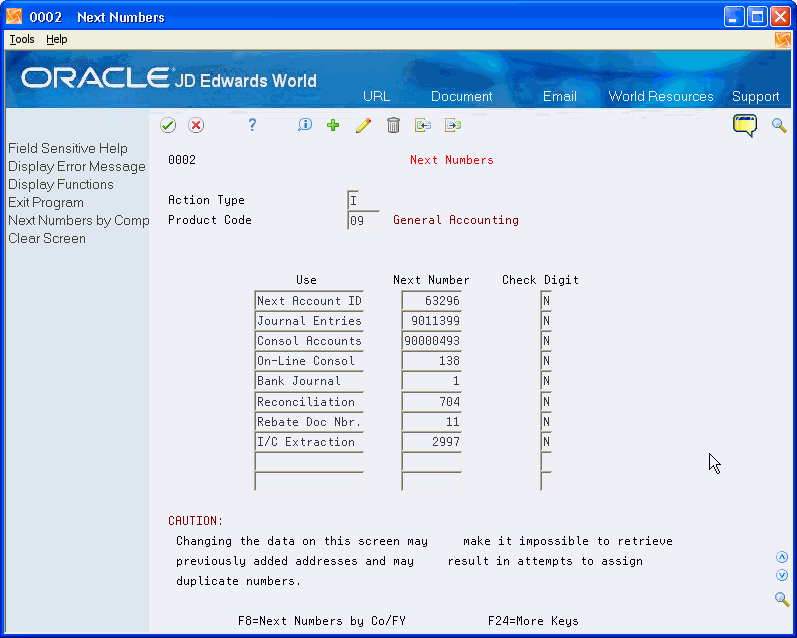Click F8=Next Numbers by Co/FY function key
The height and width of the screenshot is (638, 797).
(322, 621)
